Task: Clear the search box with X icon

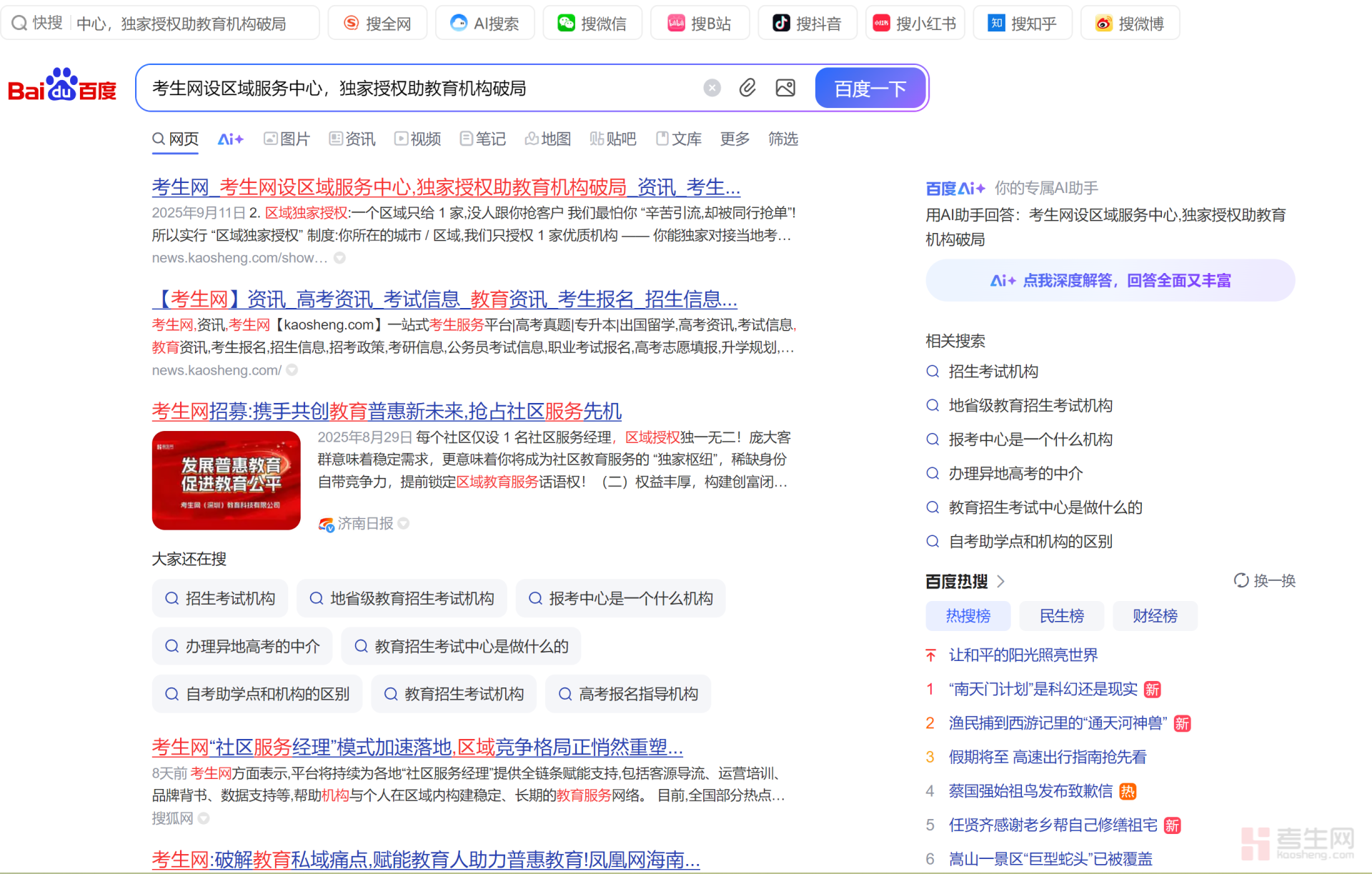Action: pos(712,88)
